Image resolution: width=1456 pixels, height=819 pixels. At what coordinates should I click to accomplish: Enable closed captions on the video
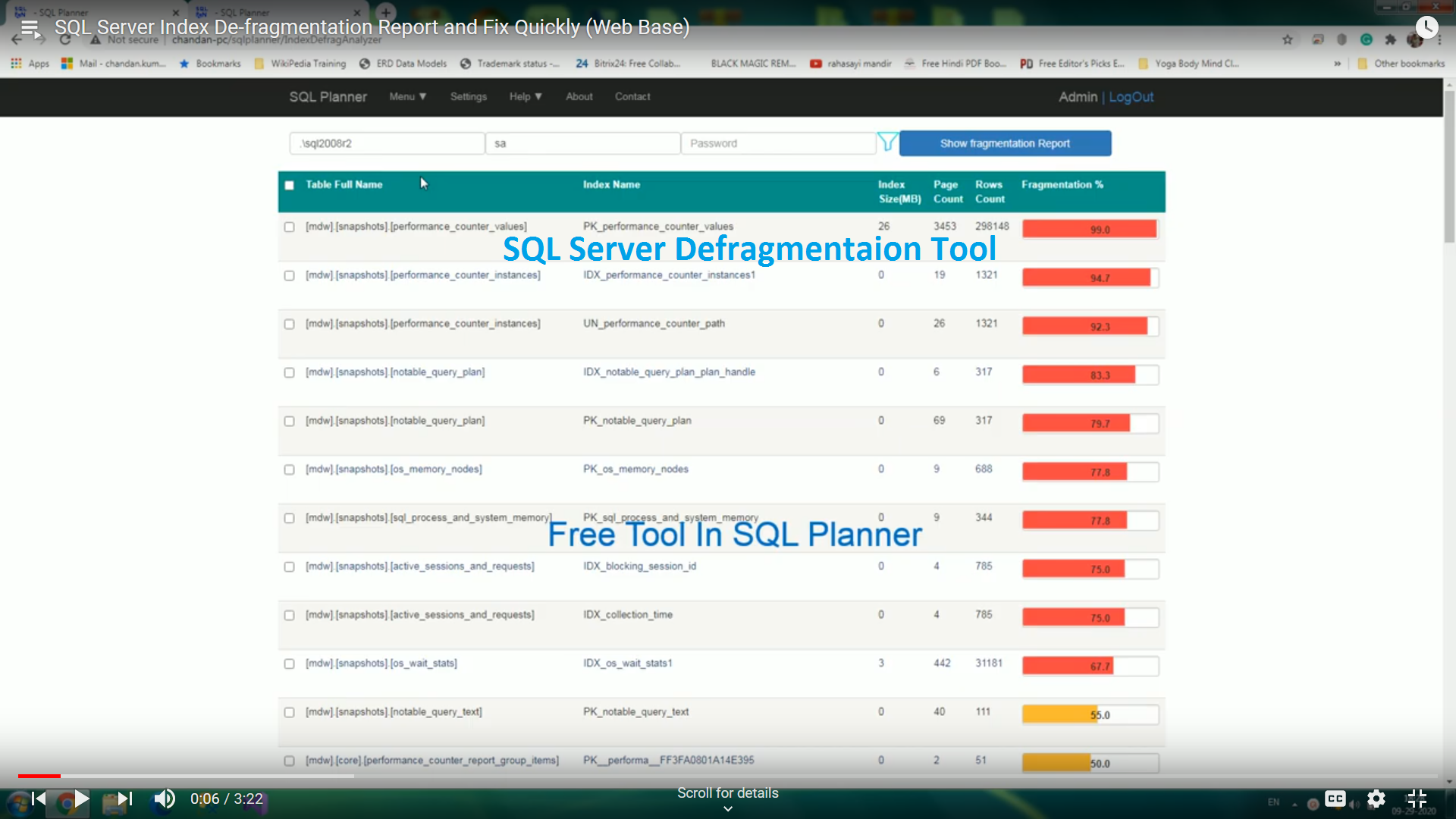[1335, 798]
